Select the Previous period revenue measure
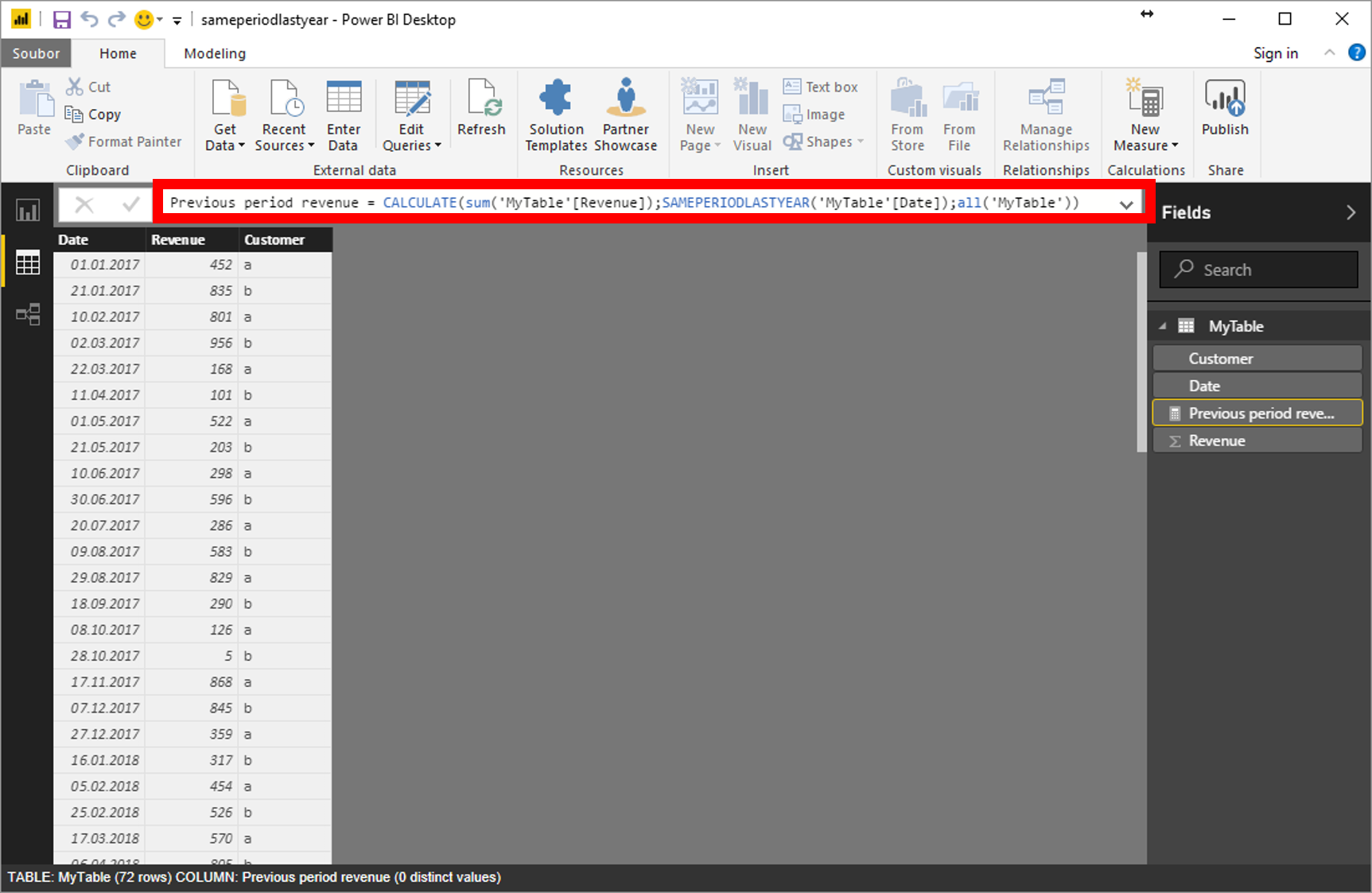The height and width of the screenshot is (893, 1372). tap(1257, 413)
